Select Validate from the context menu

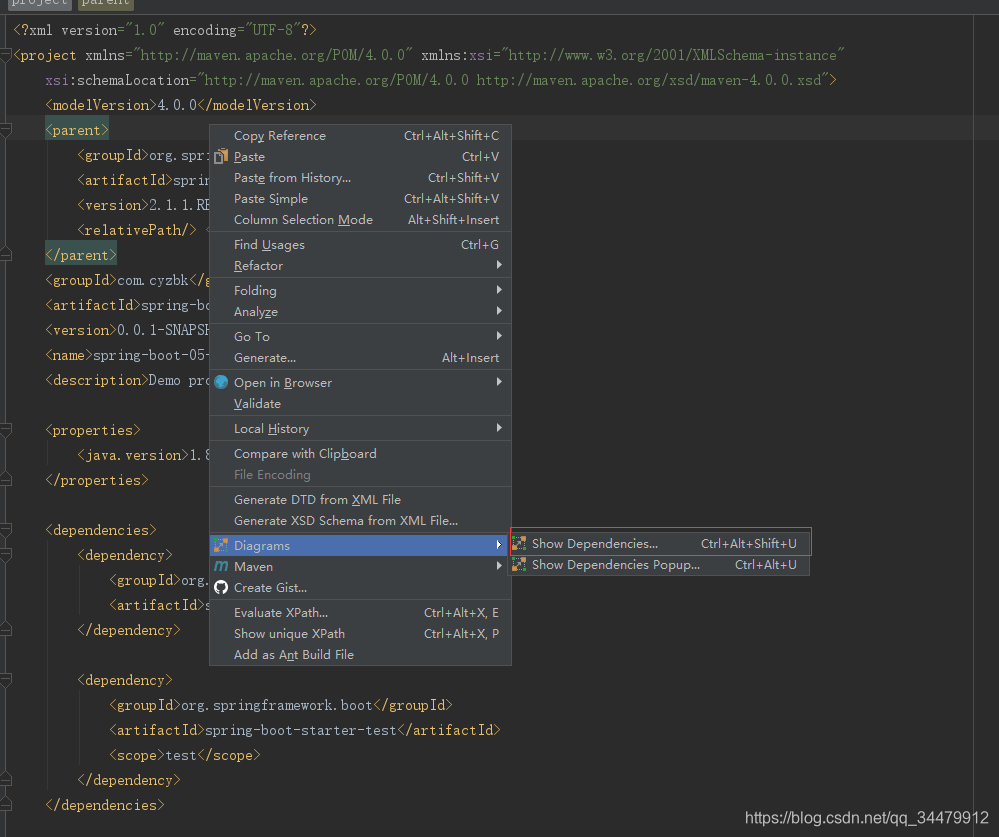pos(361,404)
